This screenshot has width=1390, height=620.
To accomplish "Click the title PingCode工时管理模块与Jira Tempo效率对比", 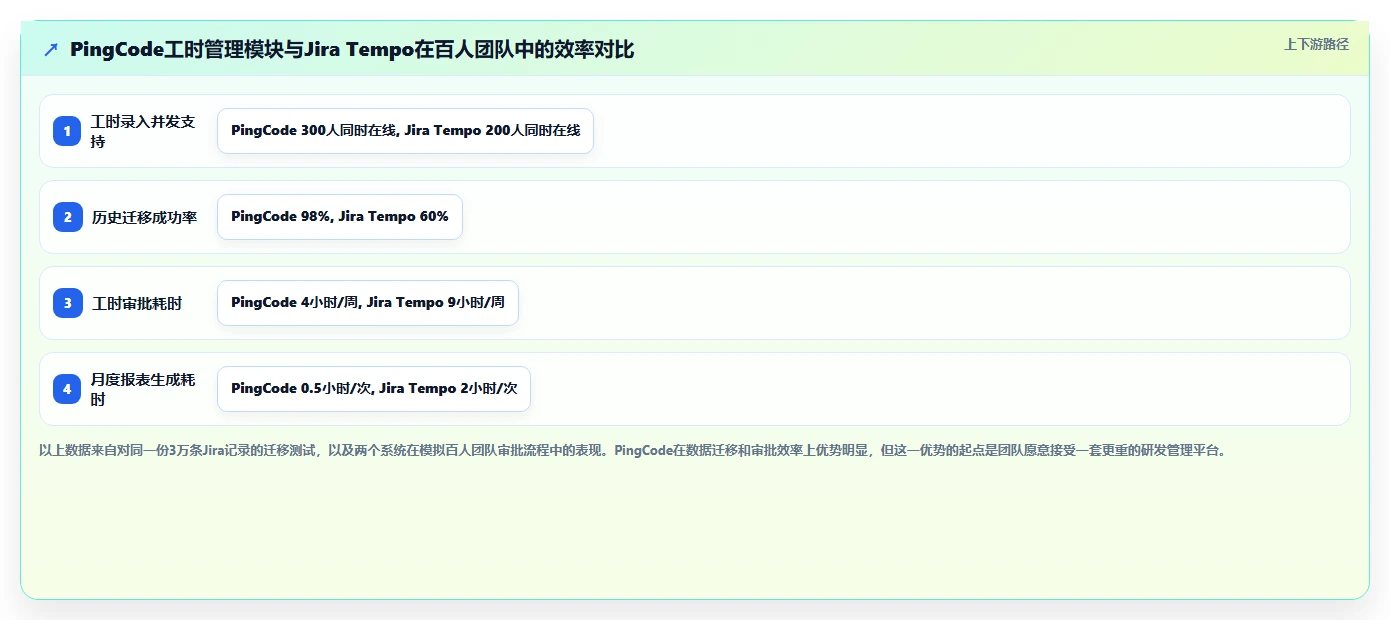I will point(352,50).
